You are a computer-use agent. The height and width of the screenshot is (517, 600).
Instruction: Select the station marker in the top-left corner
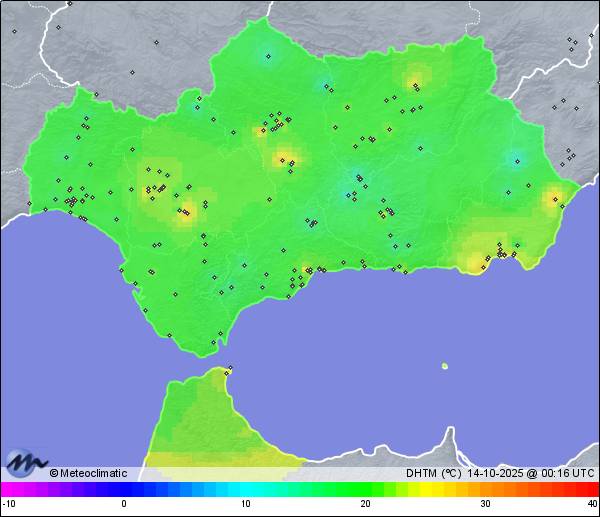[14, 31]
